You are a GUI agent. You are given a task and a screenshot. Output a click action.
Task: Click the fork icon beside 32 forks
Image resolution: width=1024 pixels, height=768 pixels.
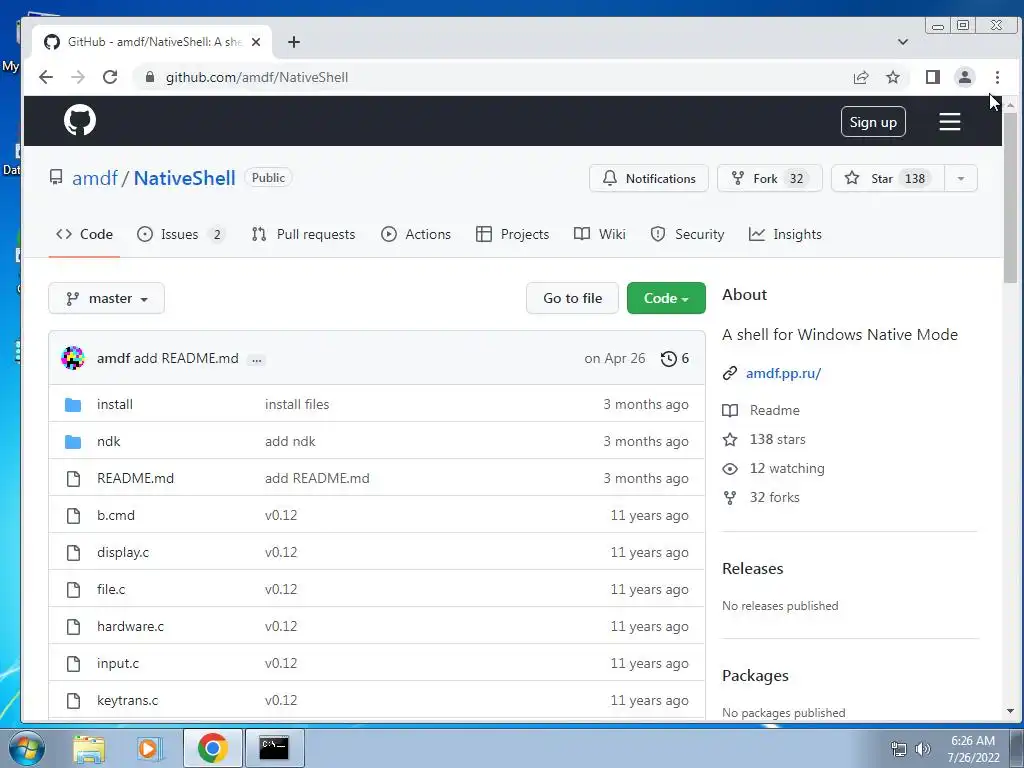tap(729, 498)
